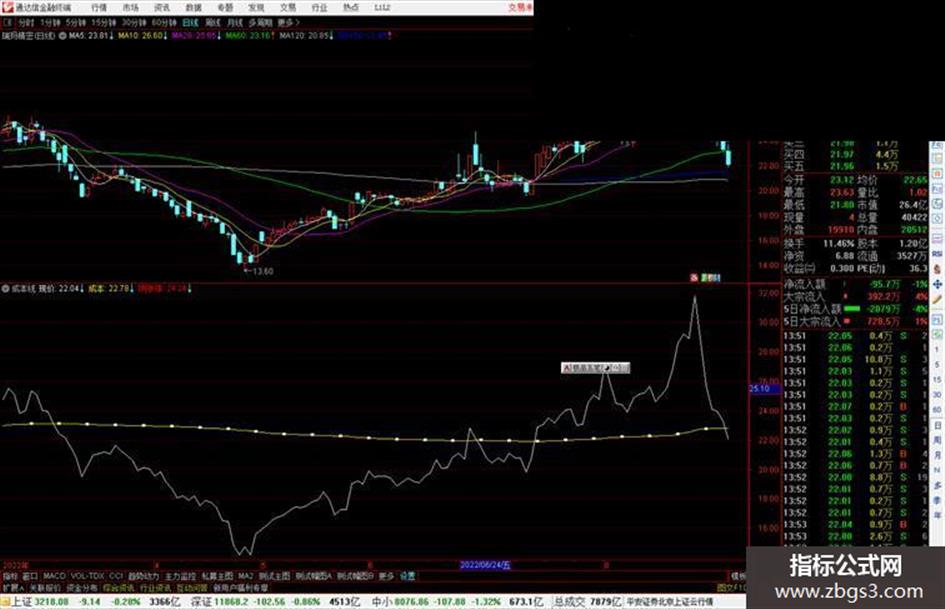Click the 设置 link in indicator bar
The width and height of the screenshot is (945, 609).
pyautogui.click(x=408, y=576)
